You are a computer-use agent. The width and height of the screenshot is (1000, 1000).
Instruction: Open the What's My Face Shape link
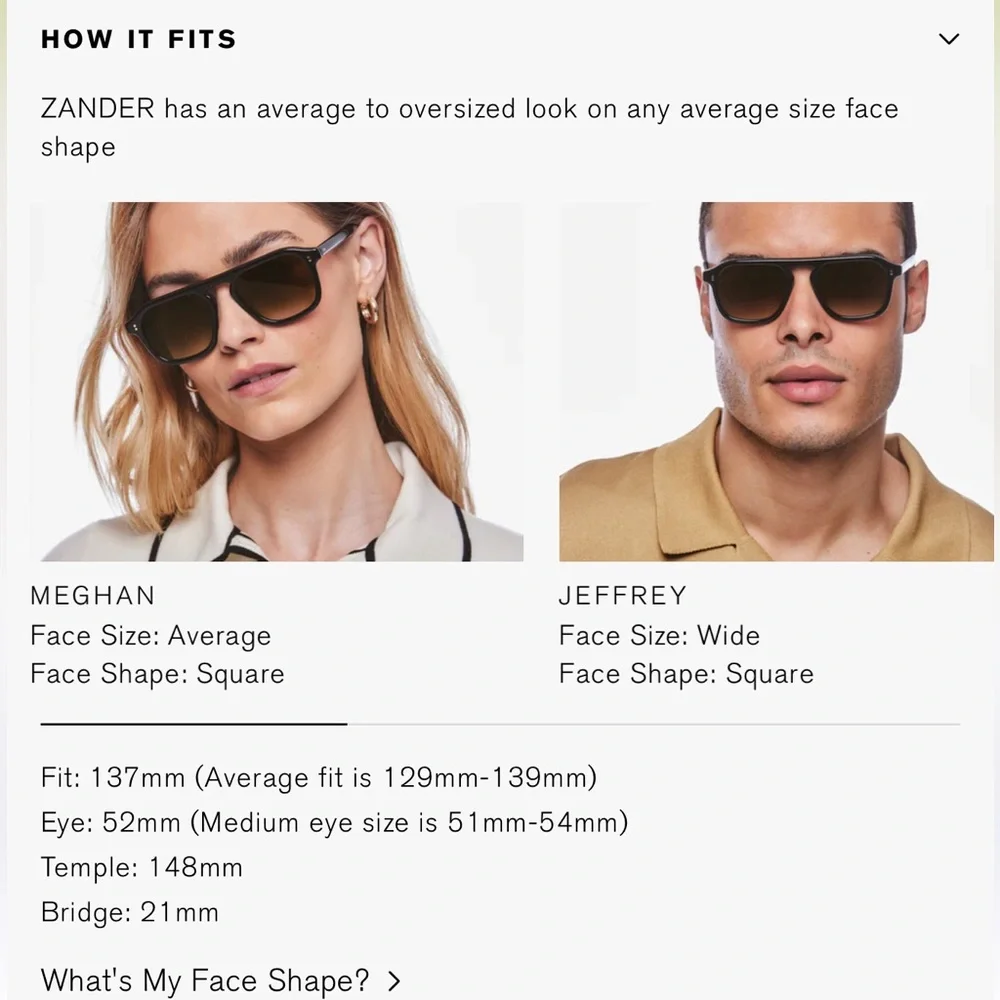(205, 980)
